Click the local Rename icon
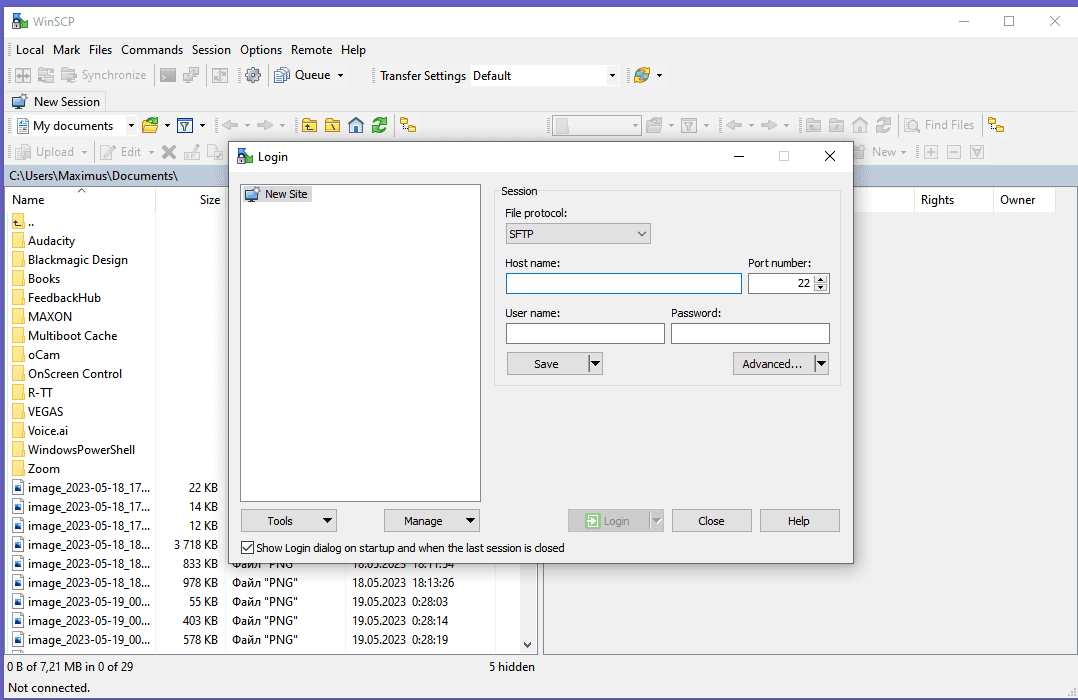Screen dimensions: 1078x700 pyautogui.click(x=192, y=152)
